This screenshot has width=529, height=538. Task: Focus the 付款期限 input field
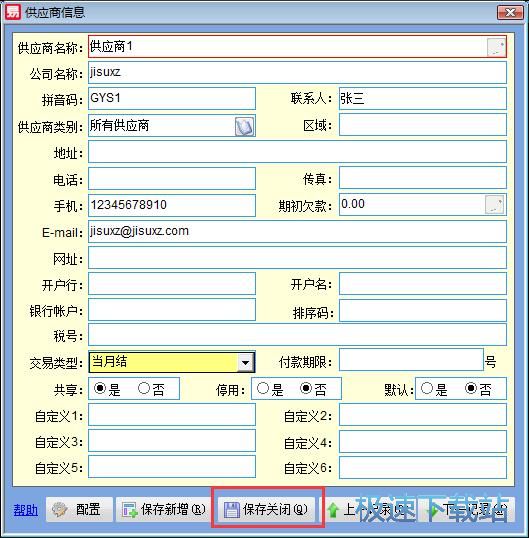[411, 360]
